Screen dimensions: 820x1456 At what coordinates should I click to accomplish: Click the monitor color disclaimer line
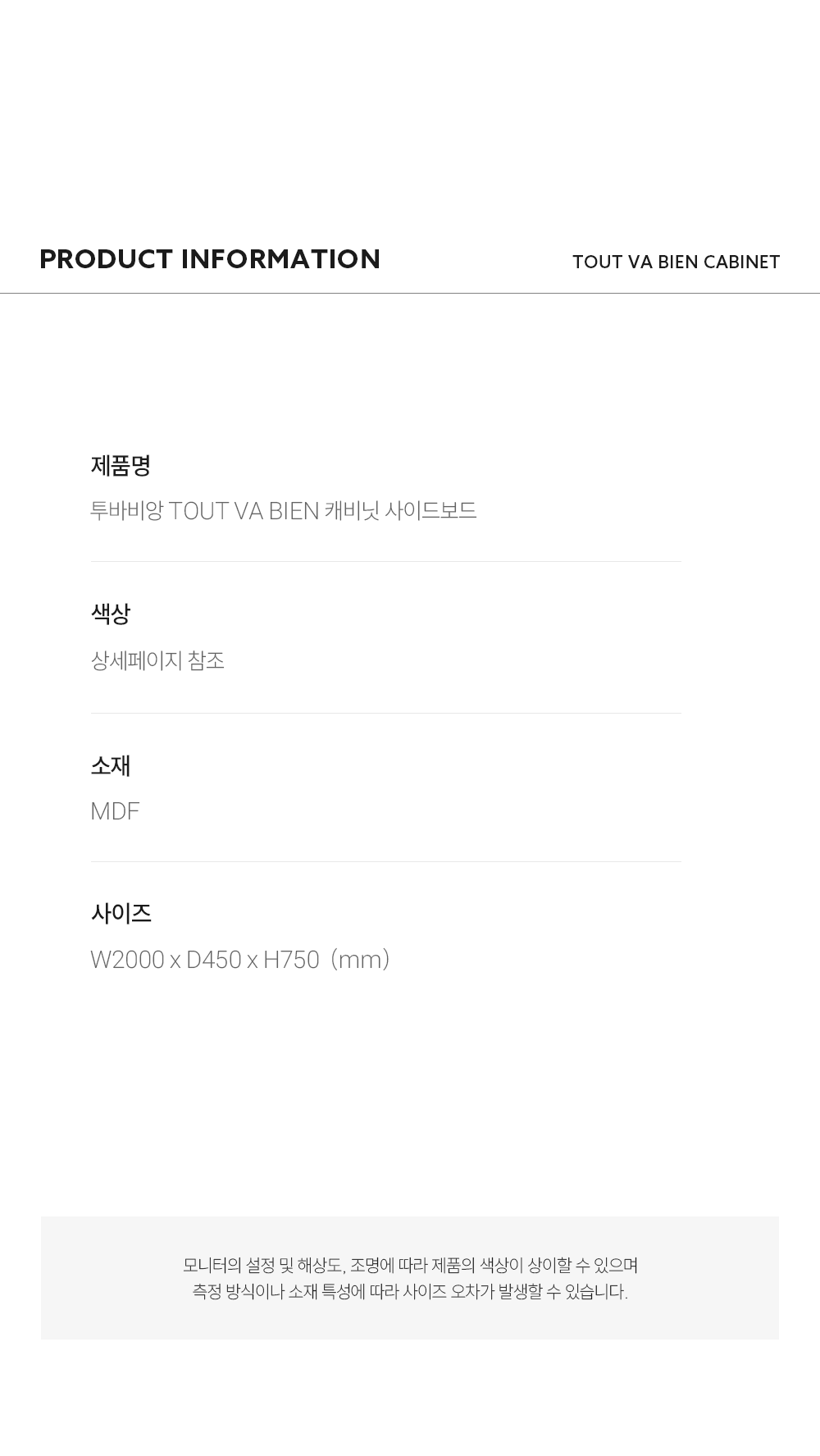coord(410,1266)
